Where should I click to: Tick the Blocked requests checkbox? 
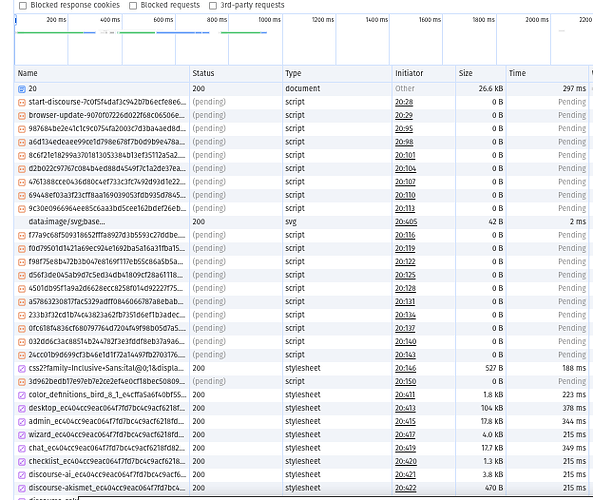tap(133, 5)
